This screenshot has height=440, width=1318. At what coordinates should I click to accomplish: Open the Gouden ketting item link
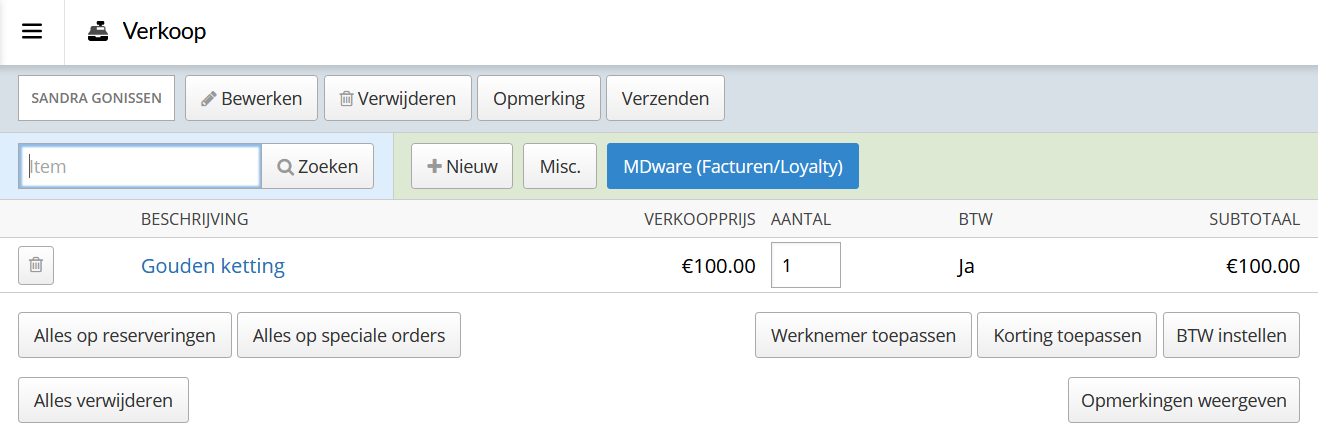213,266
